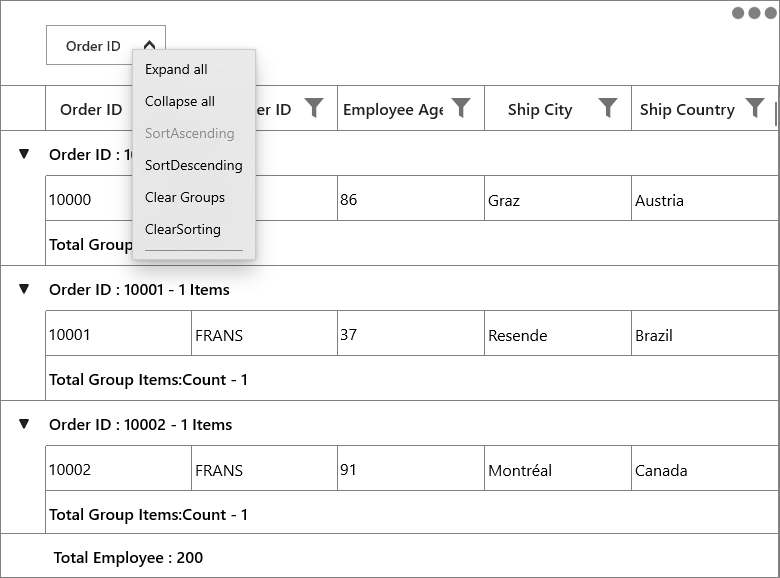Click the Order ID group chip chevron

[x=149, y=45]
